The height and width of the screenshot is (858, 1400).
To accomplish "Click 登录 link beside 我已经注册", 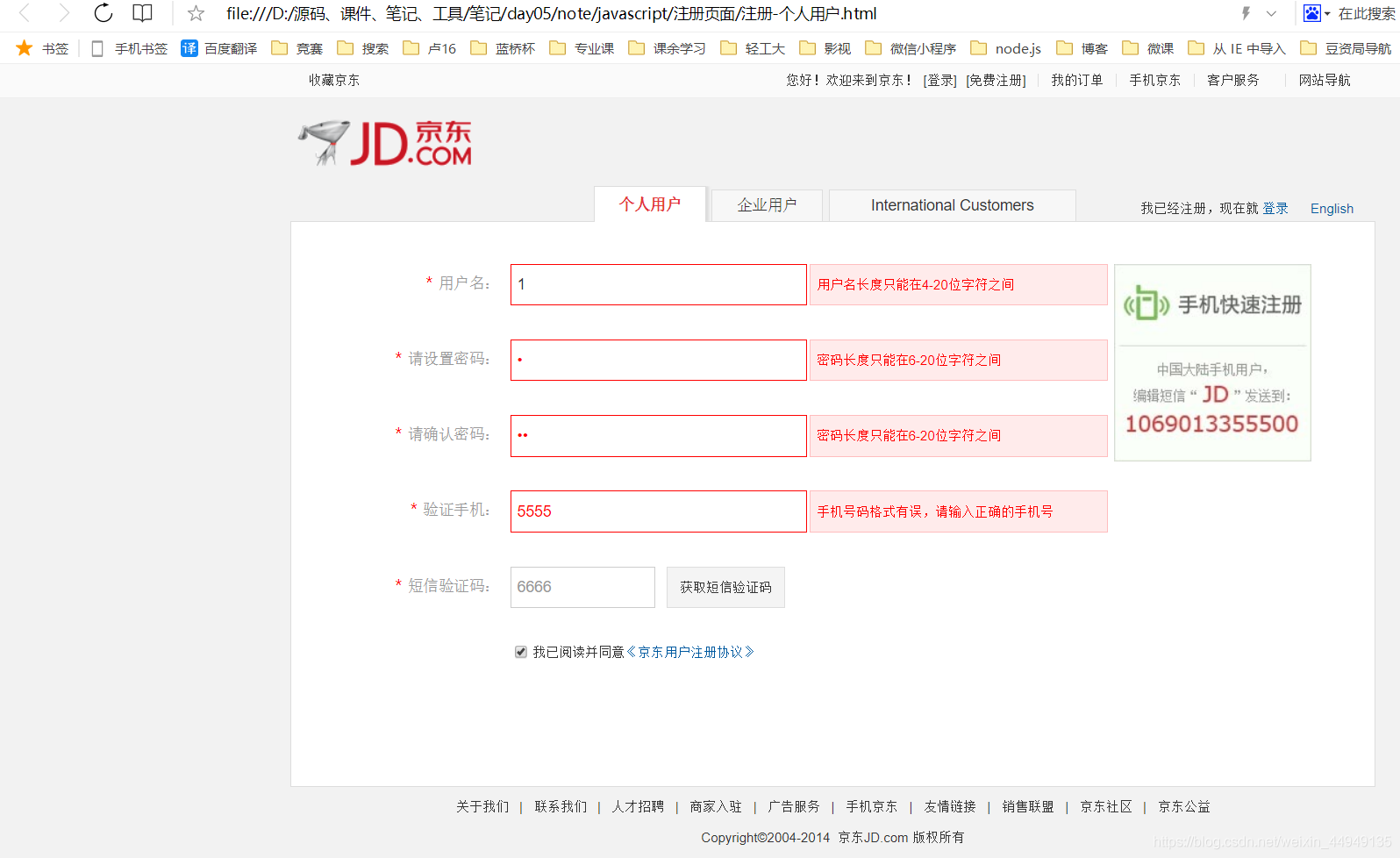I will (1275, 209).
